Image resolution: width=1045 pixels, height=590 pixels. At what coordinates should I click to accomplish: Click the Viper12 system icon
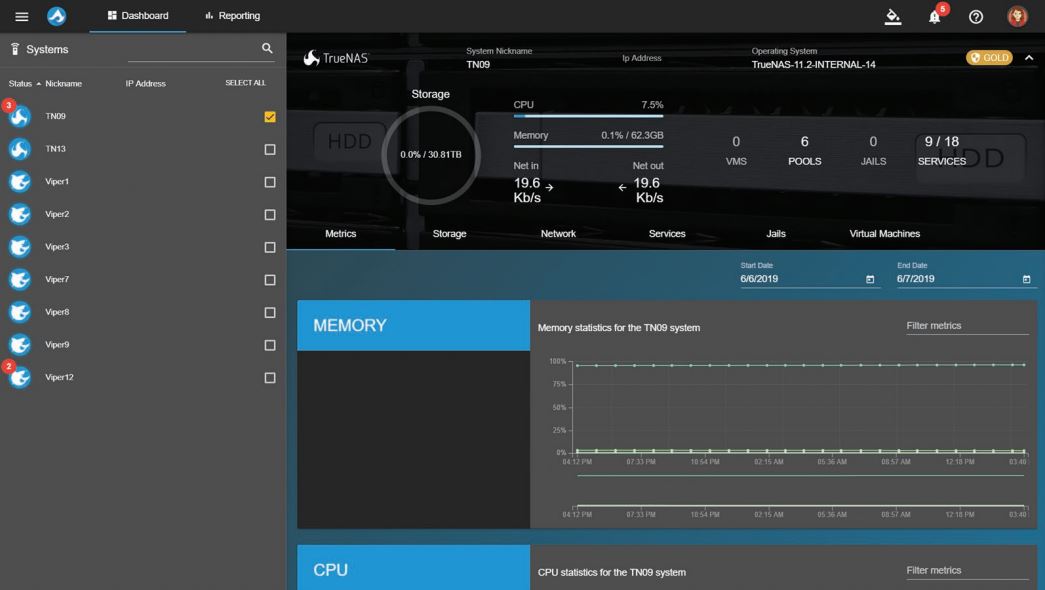(19, 377)
